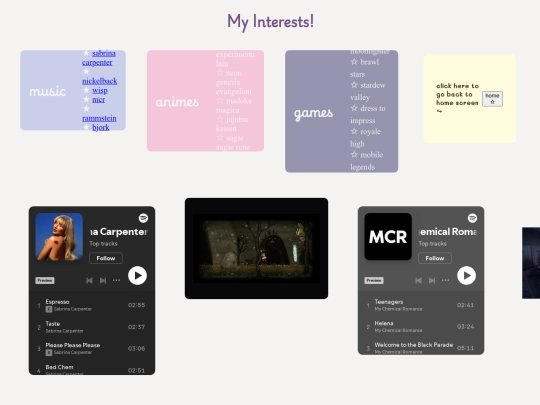Open Spotify logo in MCR widget

472,218
